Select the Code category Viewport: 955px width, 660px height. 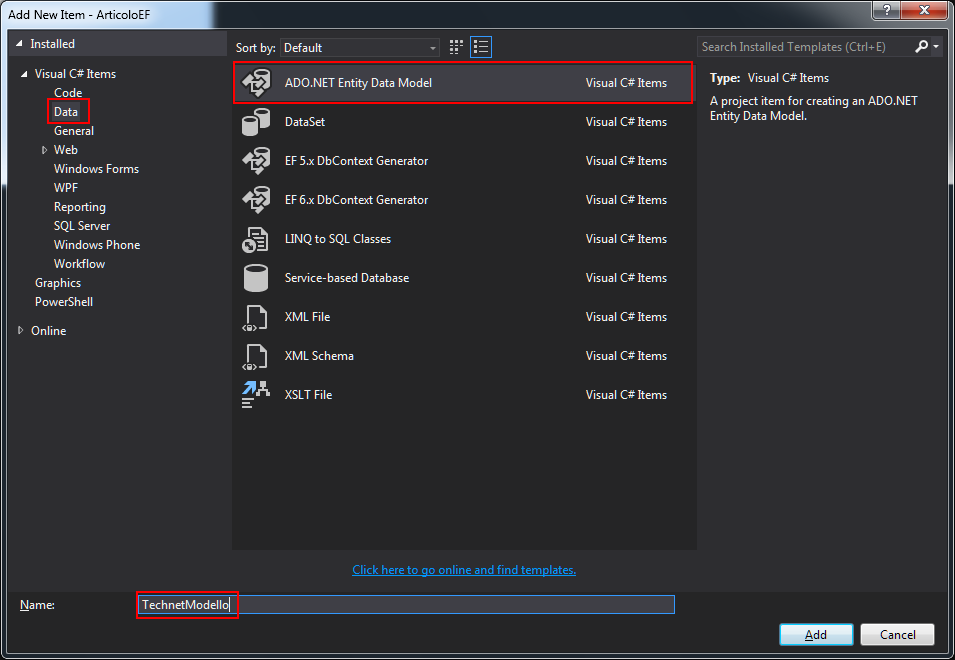point(68,93)
